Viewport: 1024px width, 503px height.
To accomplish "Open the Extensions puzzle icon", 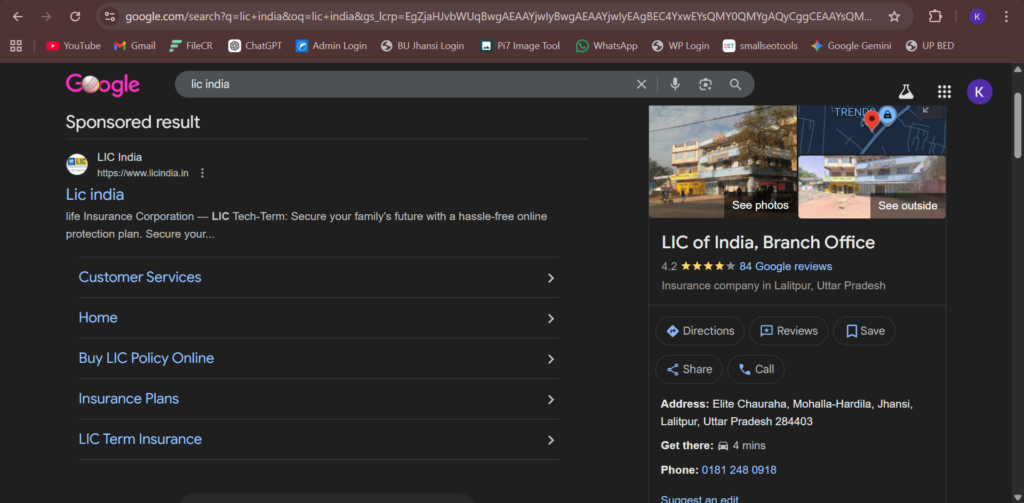I will (x=935, y=16).
